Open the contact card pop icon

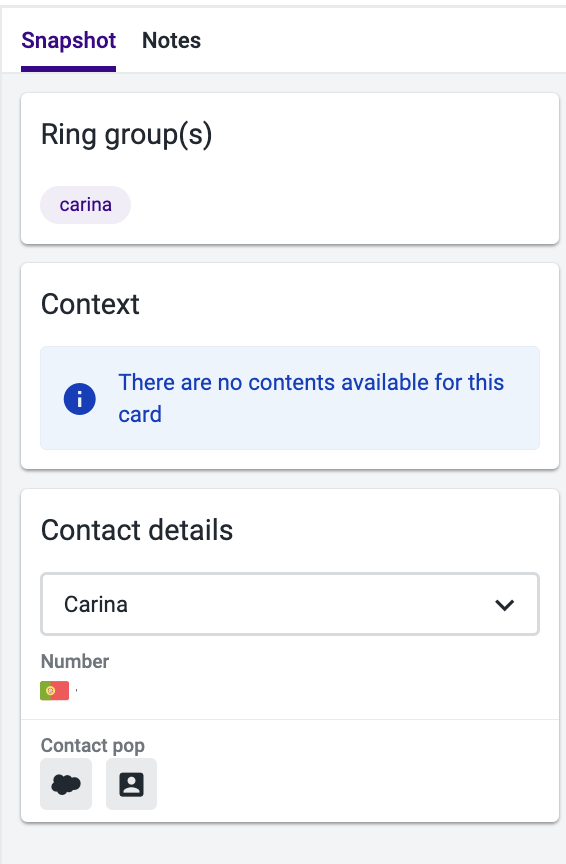coord(131,784)
